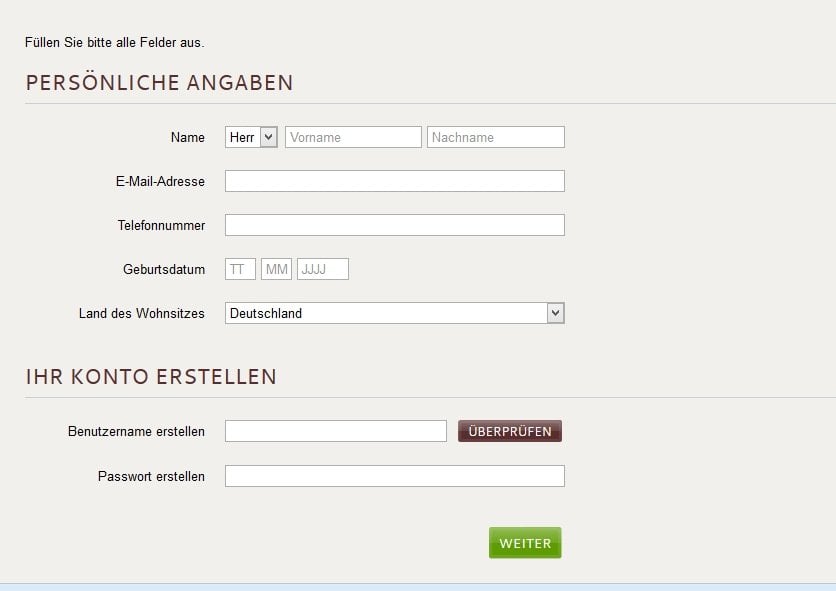Viewport: 836px width, 591px height.
Task: Click the JJJJ year field
Action: point(323,269)
